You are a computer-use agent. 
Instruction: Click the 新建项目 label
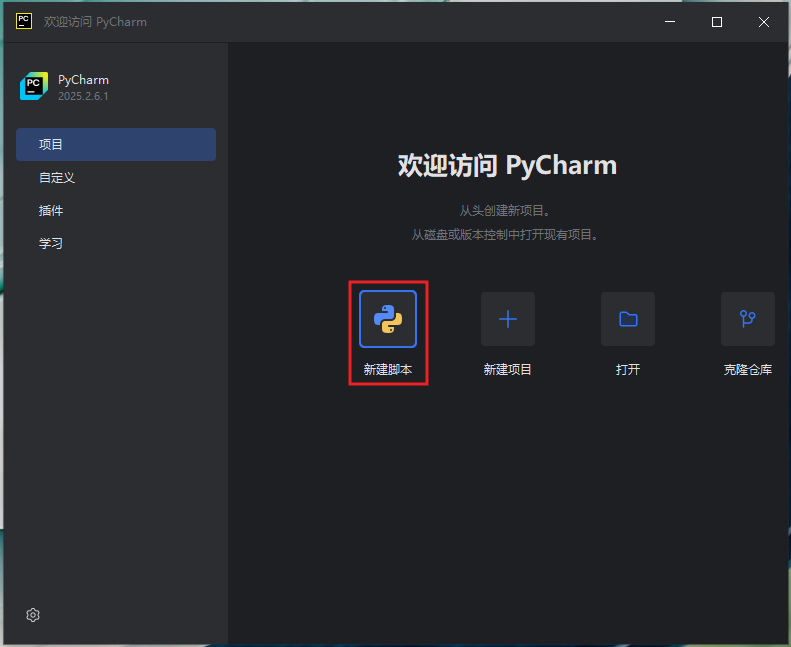[x=507, y=370]
